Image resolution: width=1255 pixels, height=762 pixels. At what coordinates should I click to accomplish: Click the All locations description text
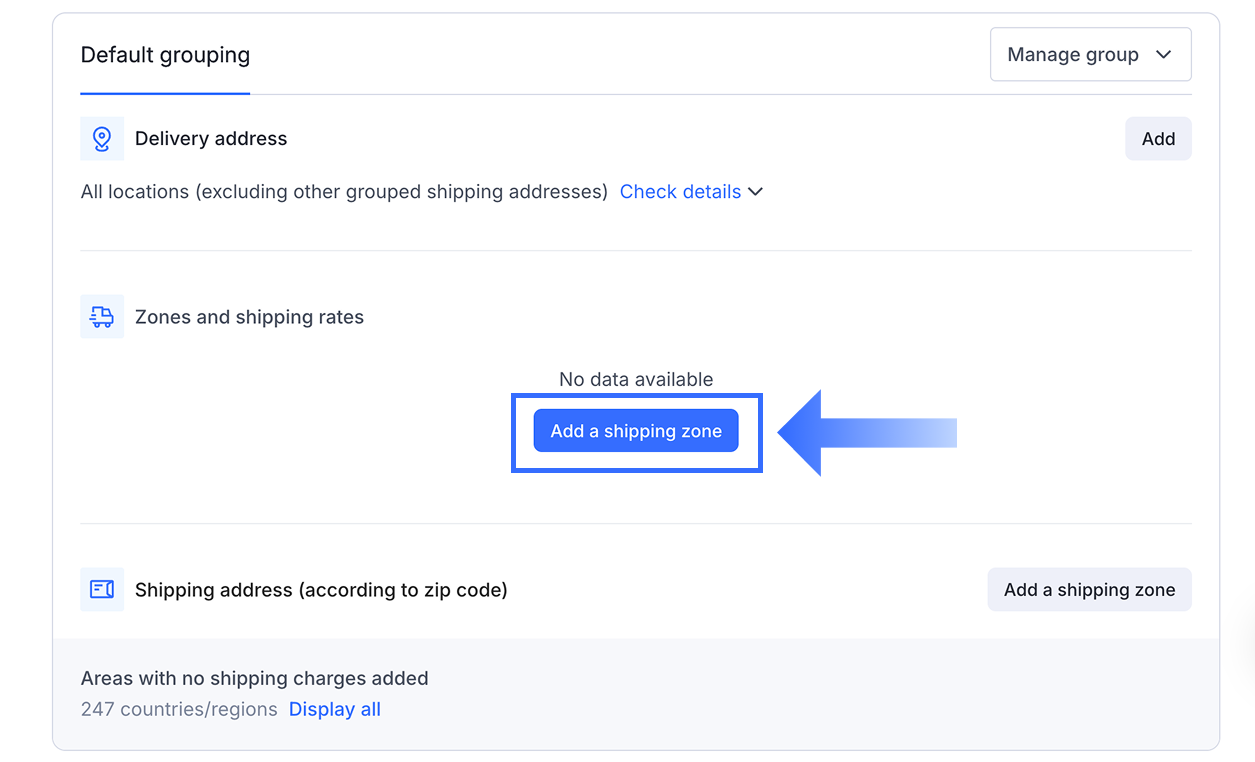(x=344, y=192)
